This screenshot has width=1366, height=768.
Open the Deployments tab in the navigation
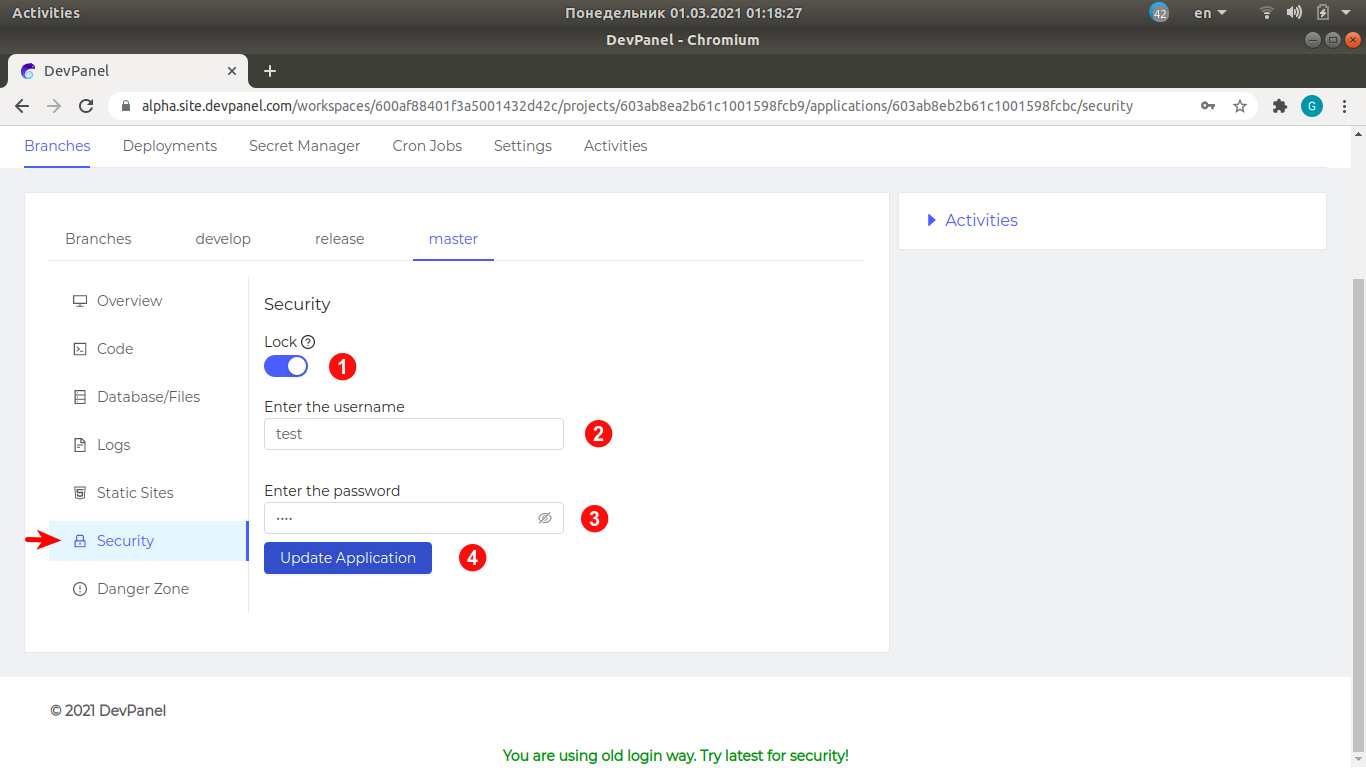point(169,146)
